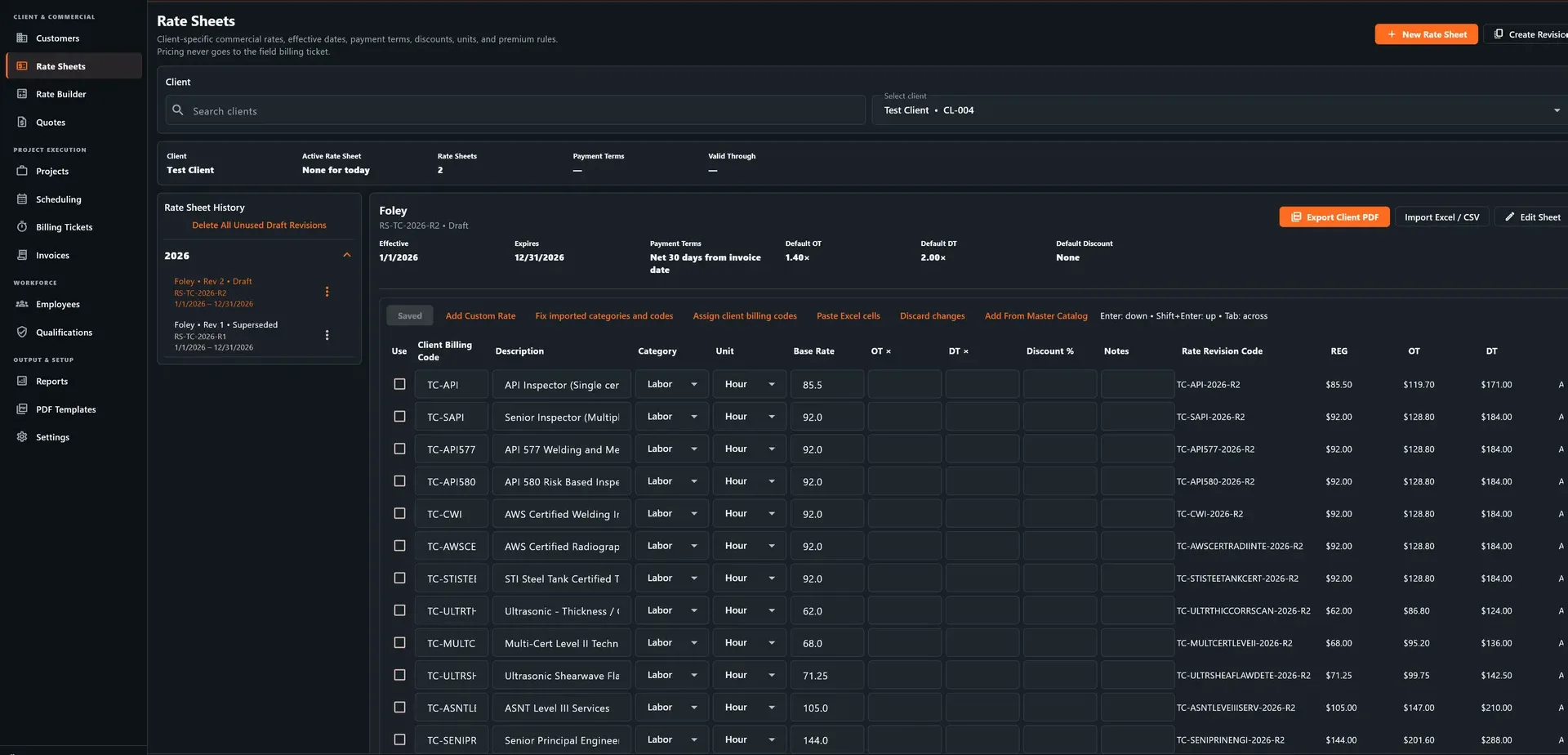This screenshot has height=755, width=1568.
Task: Click Assign client billing codes
Action: point(745,316)
